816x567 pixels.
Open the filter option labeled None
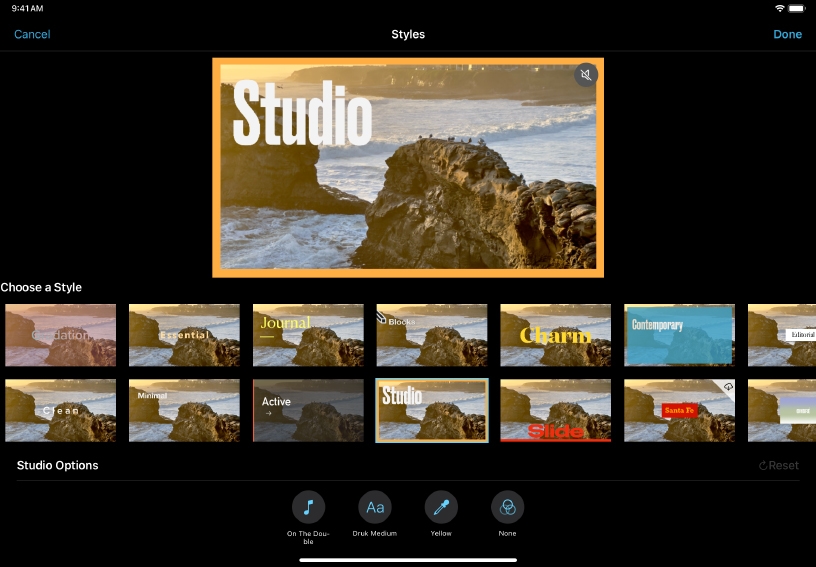[507, 507]
